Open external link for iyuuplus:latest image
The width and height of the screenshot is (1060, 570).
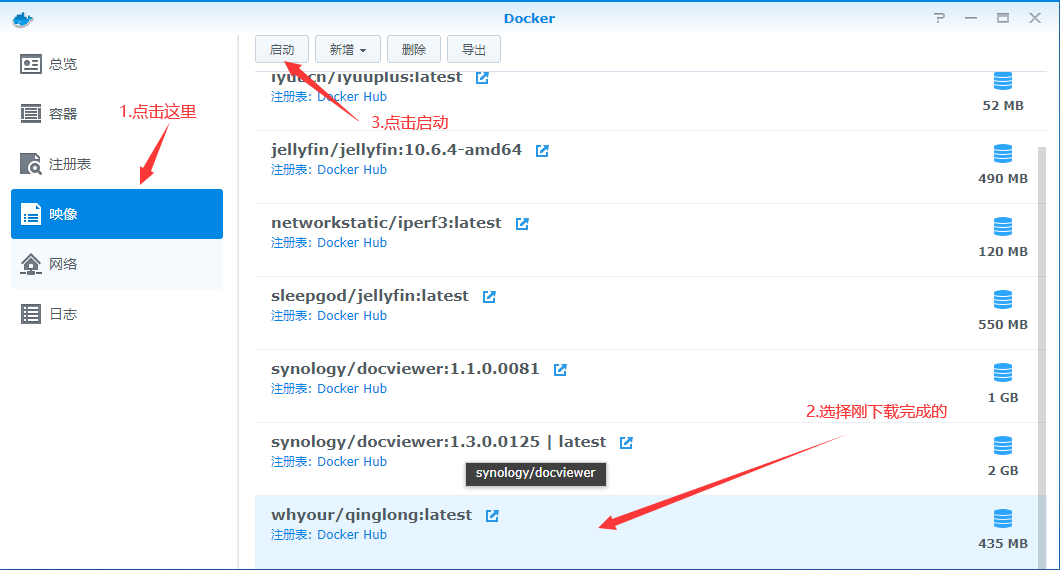(482, 78)
